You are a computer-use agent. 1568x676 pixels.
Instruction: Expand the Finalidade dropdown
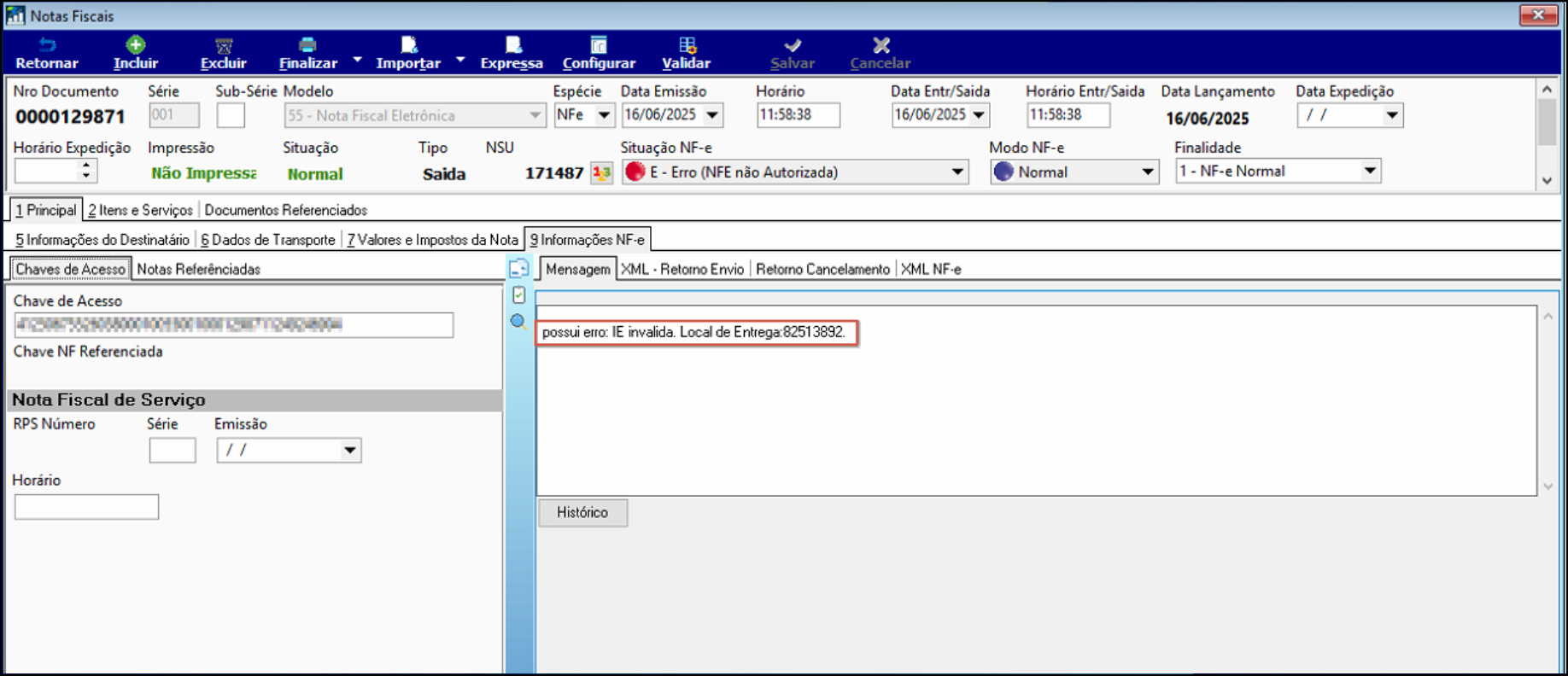1370,172
